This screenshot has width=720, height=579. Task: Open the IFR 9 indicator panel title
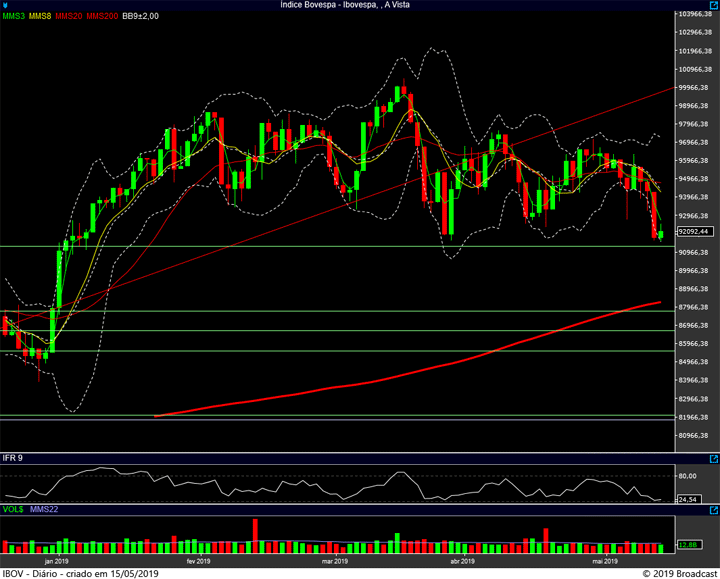[13, 457]
